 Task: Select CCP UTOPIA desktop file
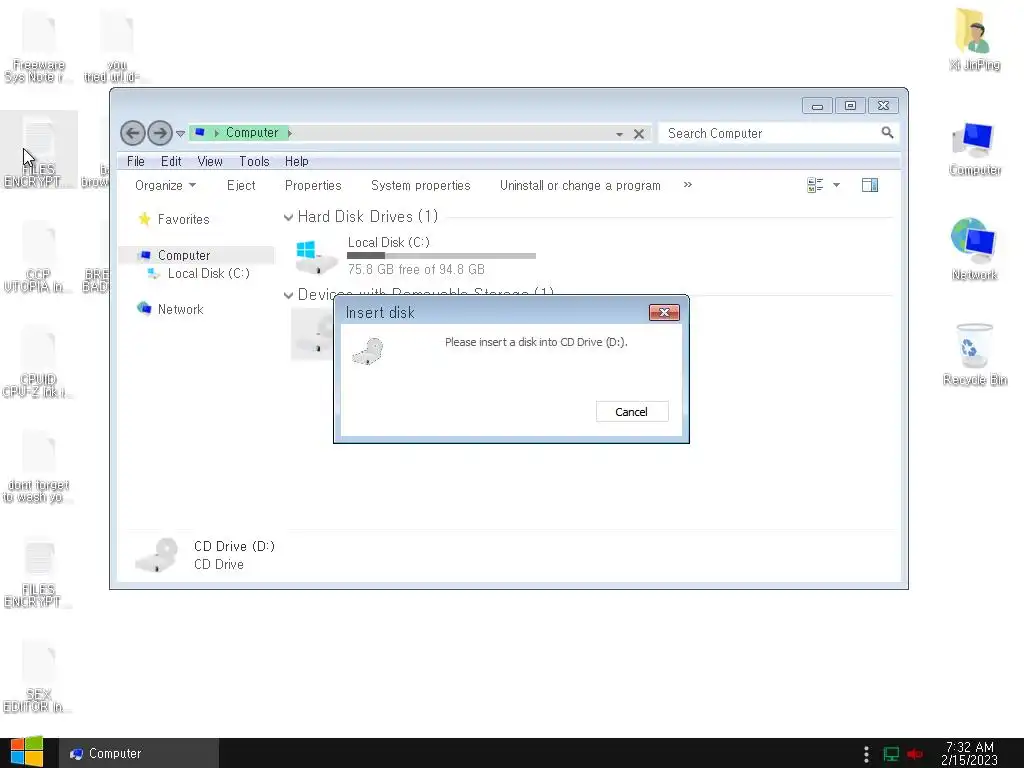(x=39, y=257)
